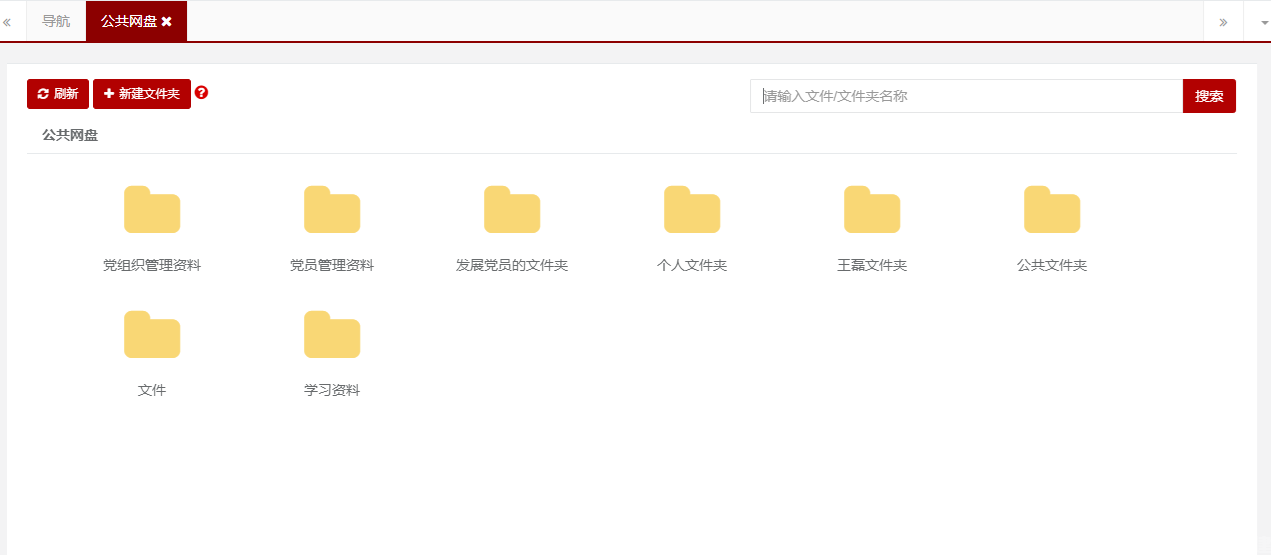Viewport: 1271px width, 555px height.
Task: Open the 发展党员的文件夹 folder icon
Action: 512,210
